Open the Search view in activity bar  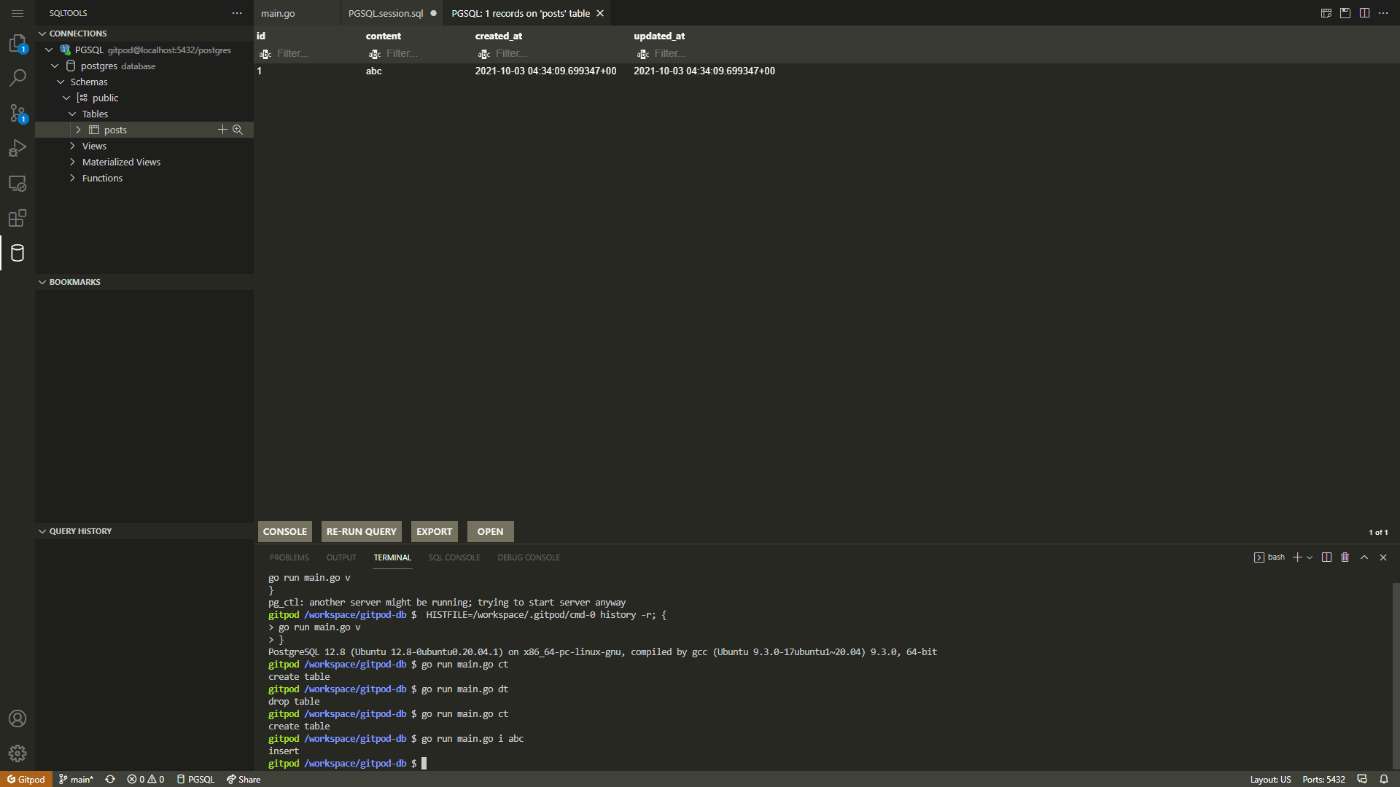pos(17,78)
